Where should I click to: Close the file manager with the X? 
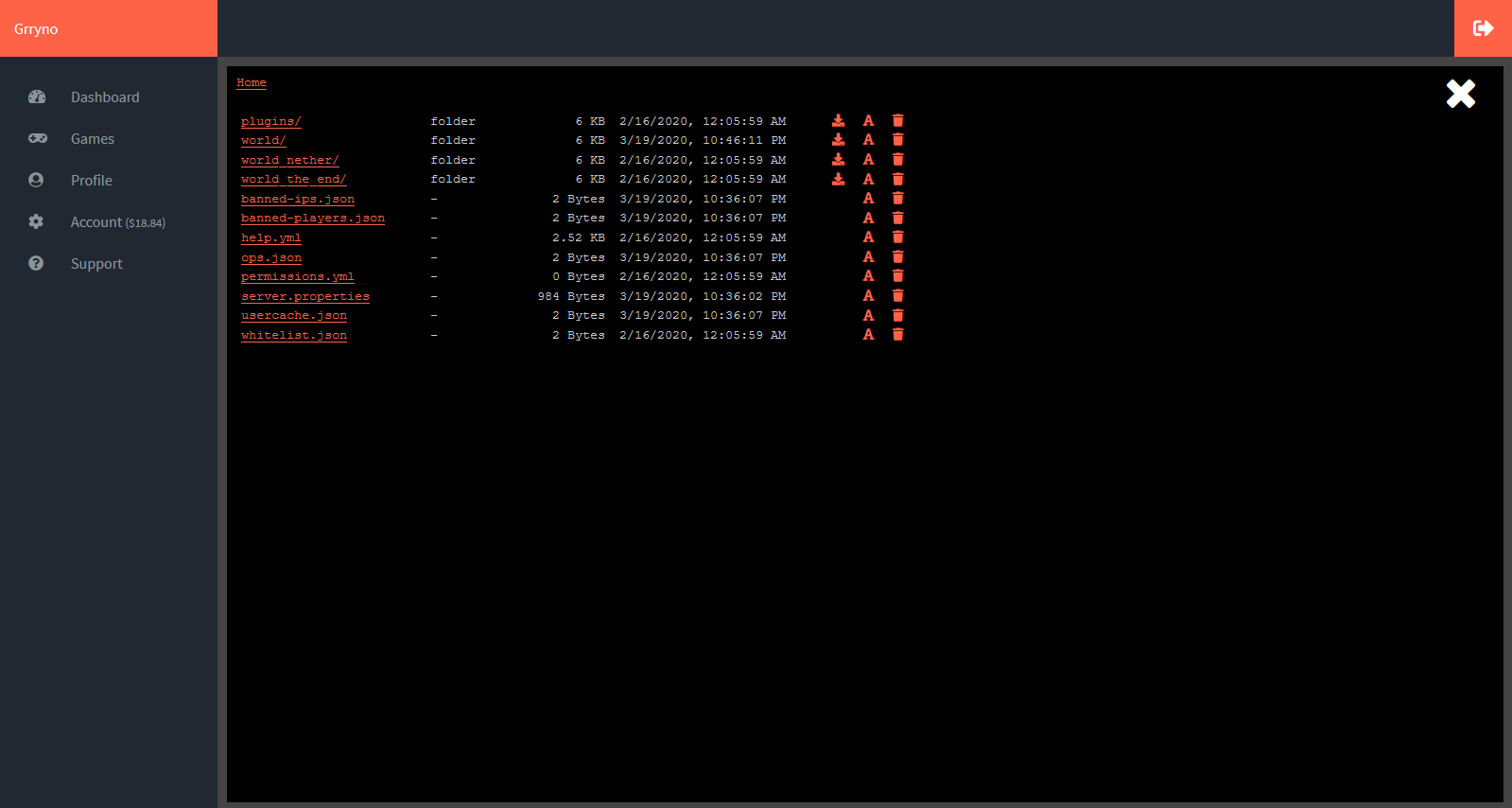tap(1460, 94)
